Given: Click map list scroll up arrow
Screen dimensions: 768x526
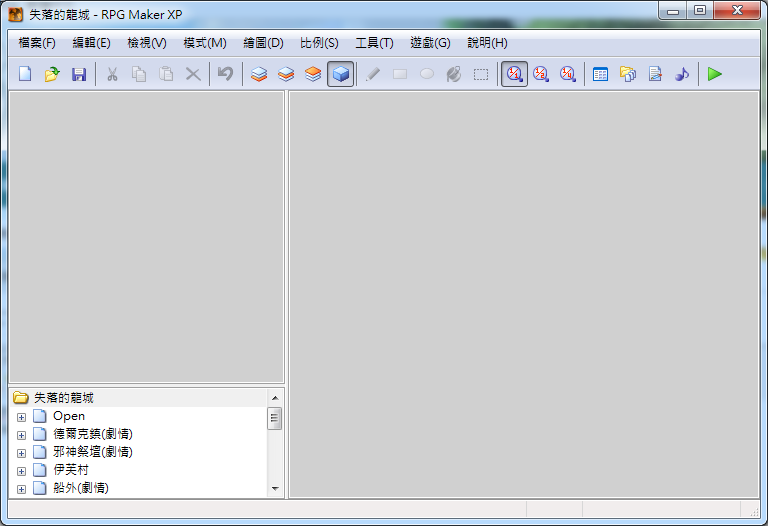Looking at the screenshot, I should [275, 398].
